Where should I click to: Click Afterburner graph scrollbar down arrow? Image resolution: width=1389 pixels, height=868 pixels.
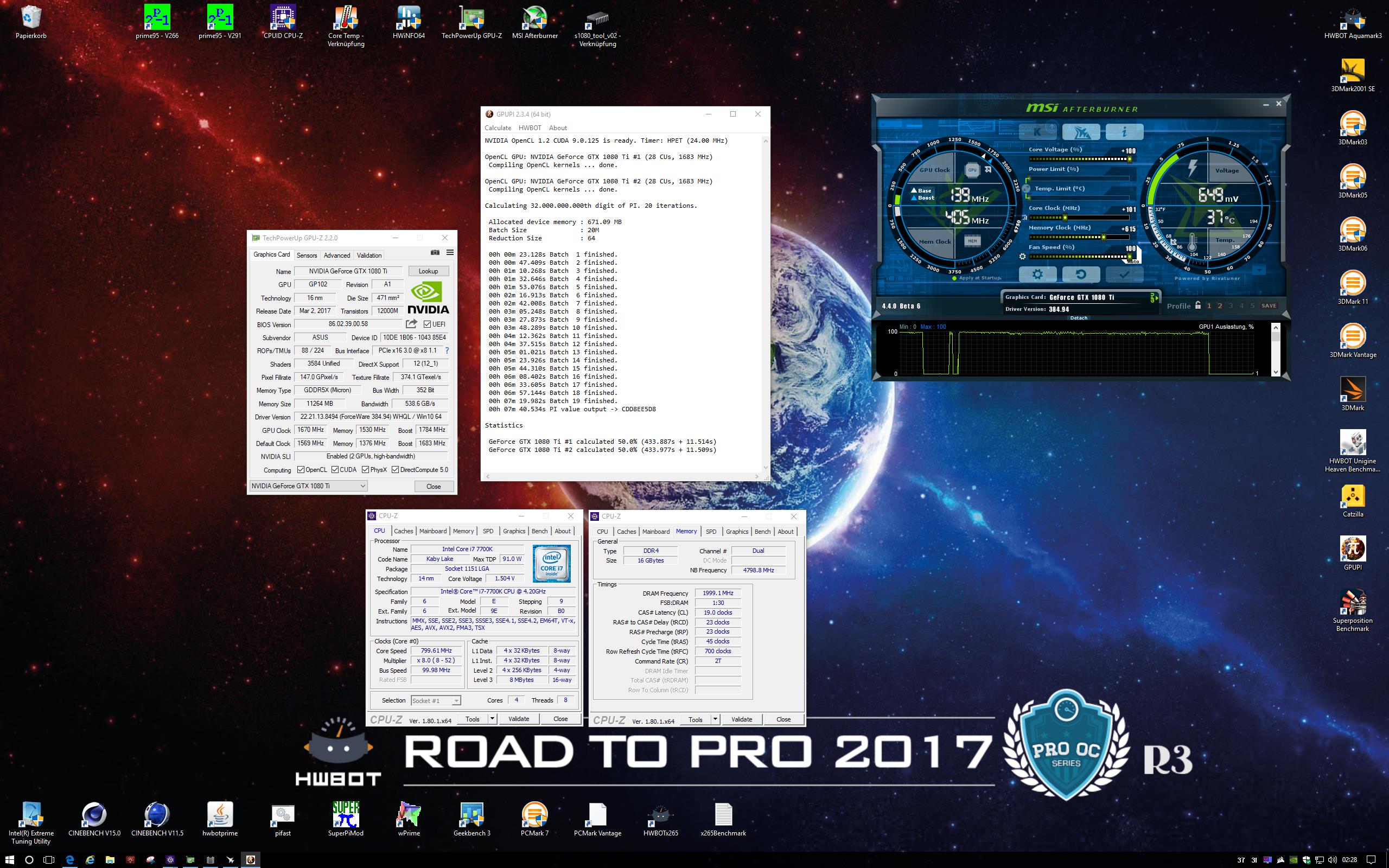1276,373
